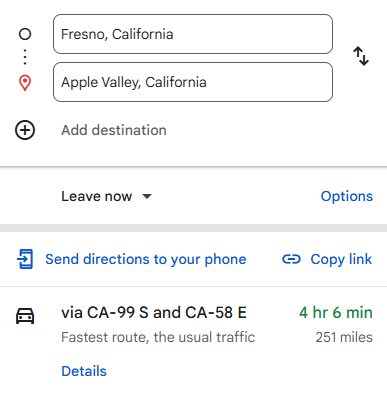
Task: Click the Fastest route, the usual traffic description
Action: click(158, 337)
